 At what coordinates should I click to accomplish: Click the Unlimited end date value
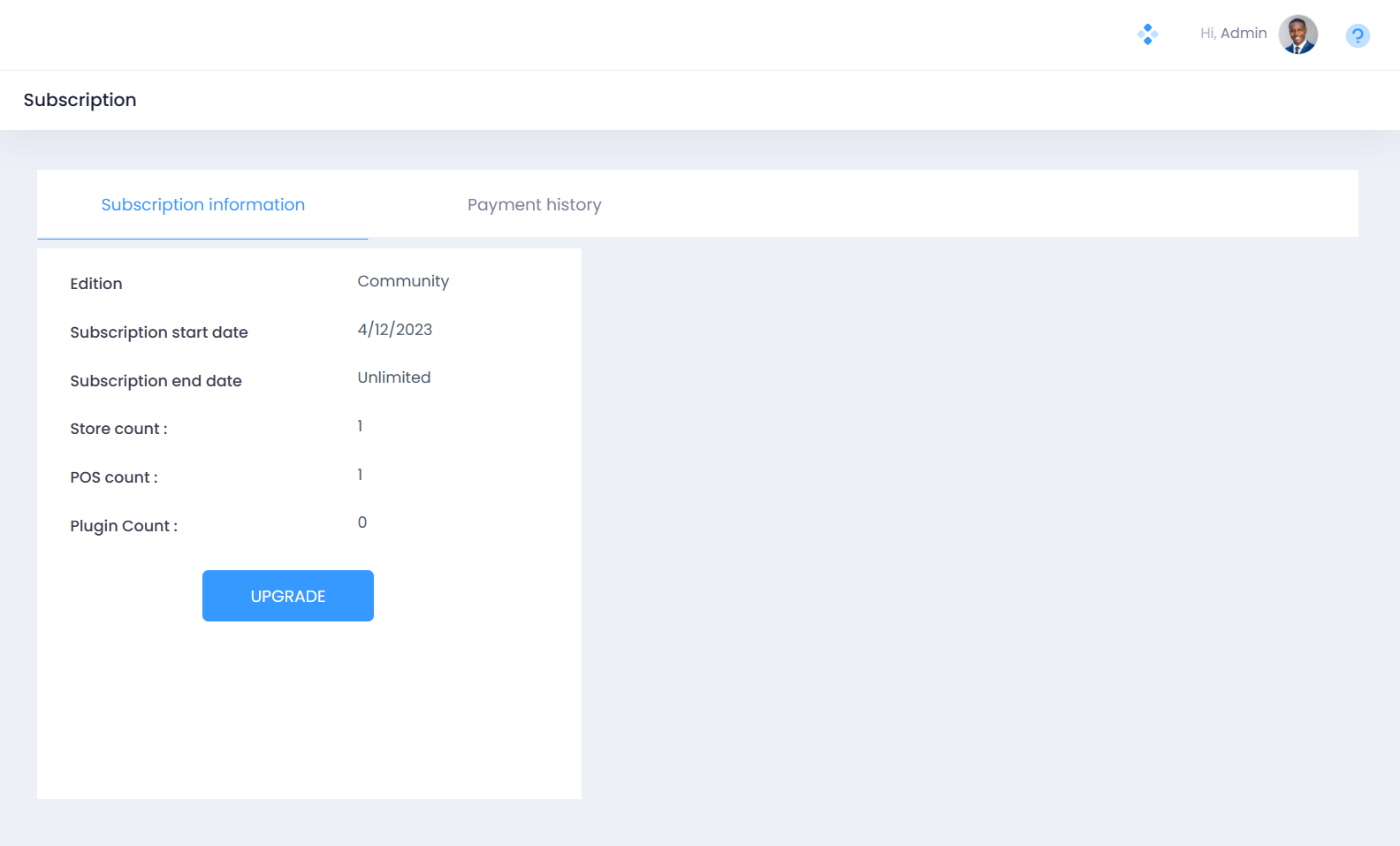click(394, 377)
